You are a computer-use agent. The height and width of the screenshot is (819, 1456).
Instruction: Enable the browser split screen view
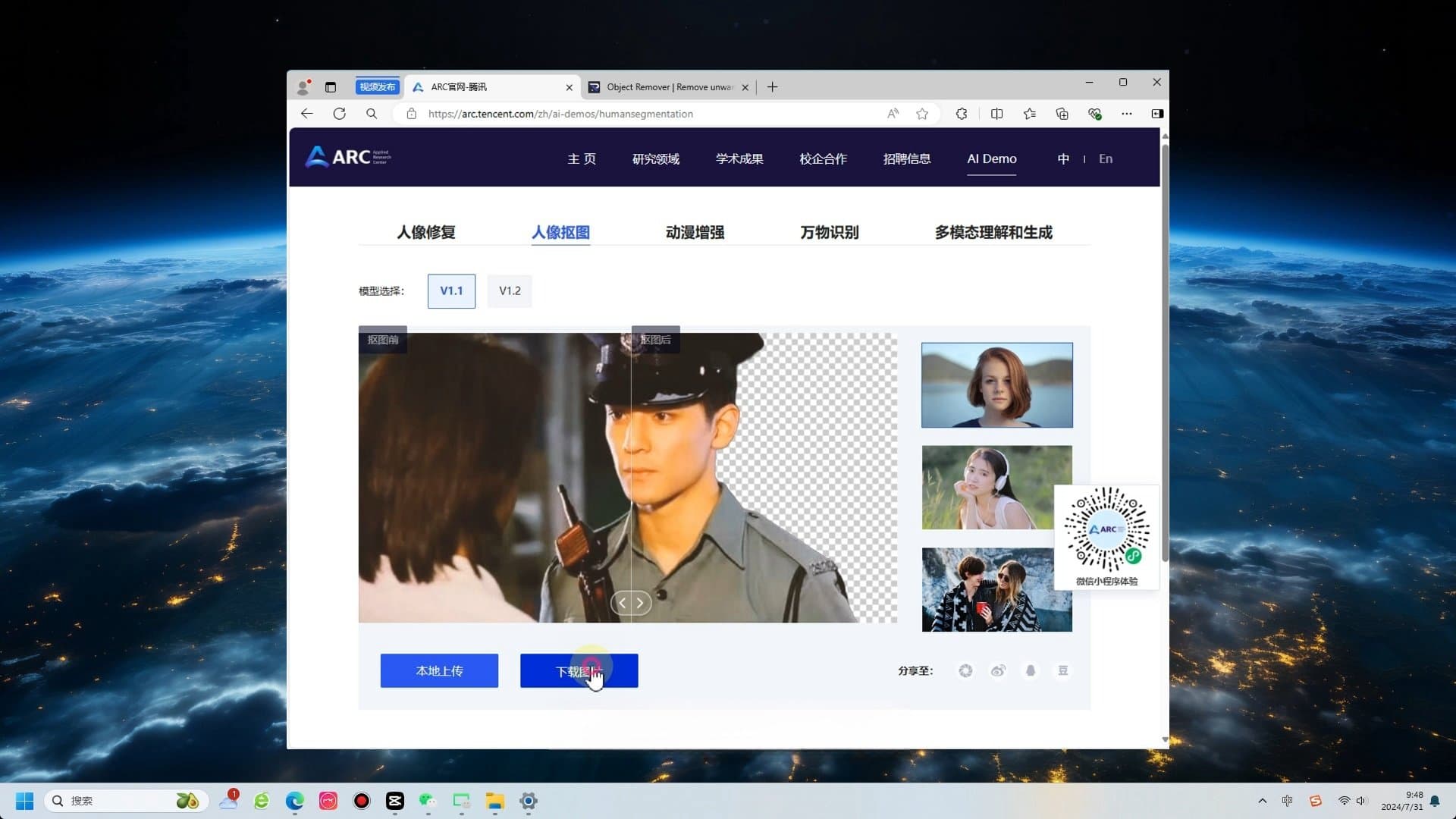996,113
